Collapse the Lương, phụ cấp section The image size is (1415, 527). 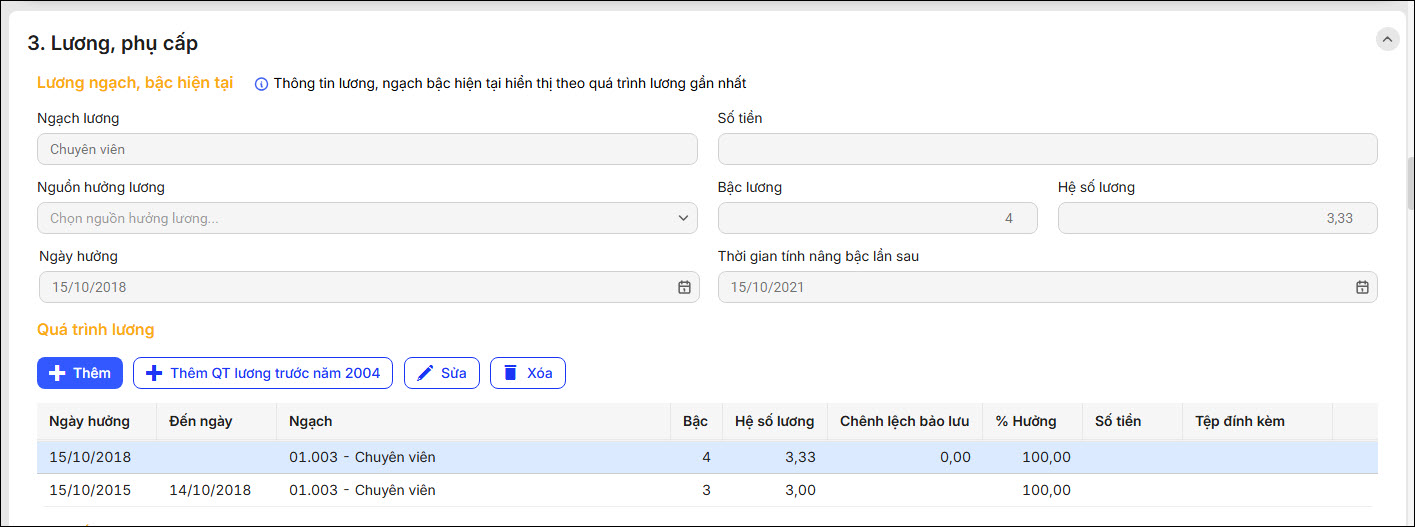coord(1387,39)
